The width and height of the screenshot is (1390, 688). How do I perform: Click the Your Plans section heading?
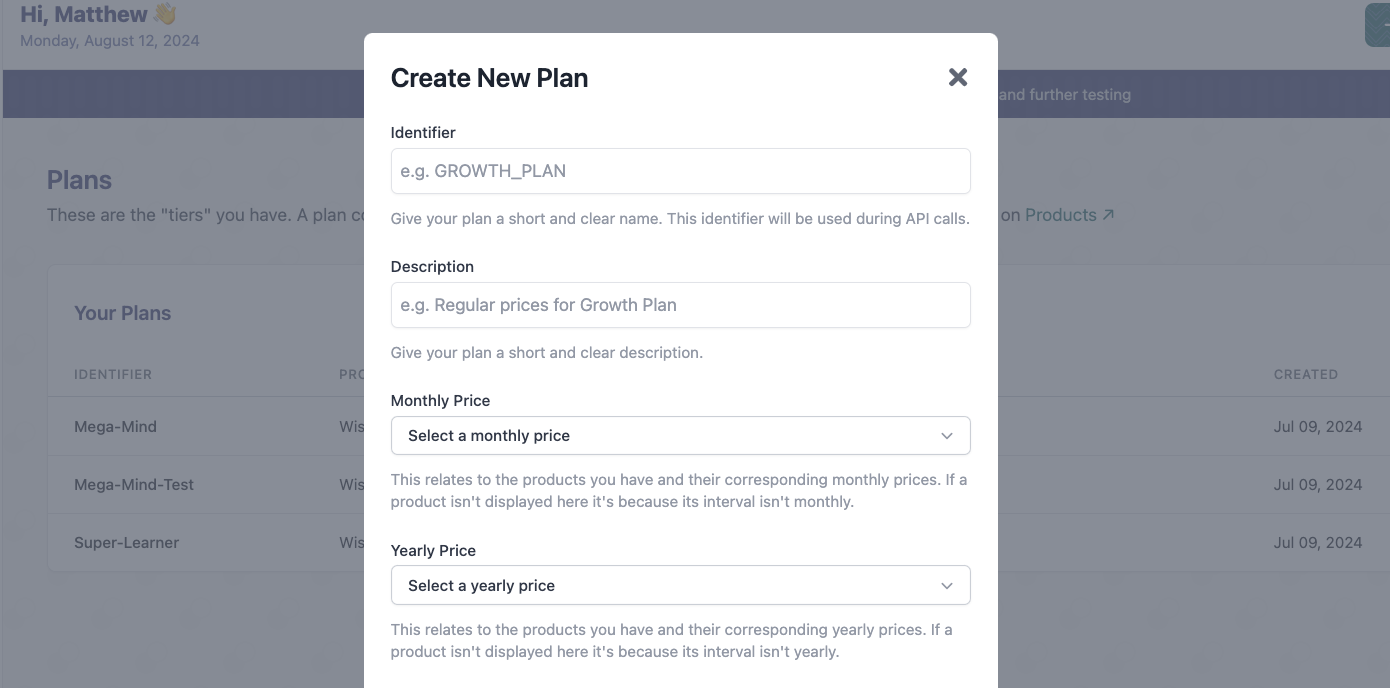coord(122,313)
